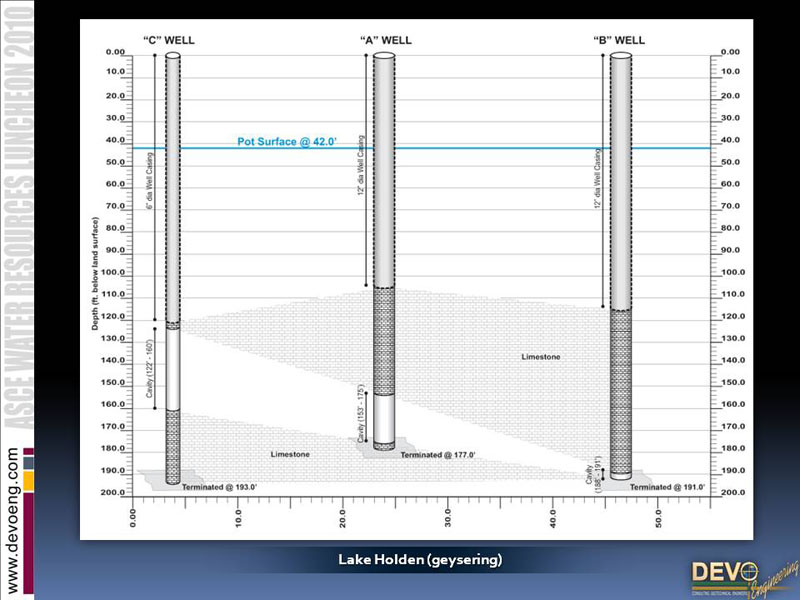Image resolution: width=800 pixels, height=600 pixels.
Task: Select the "A" WELL heading
Action: coord(383,40)
